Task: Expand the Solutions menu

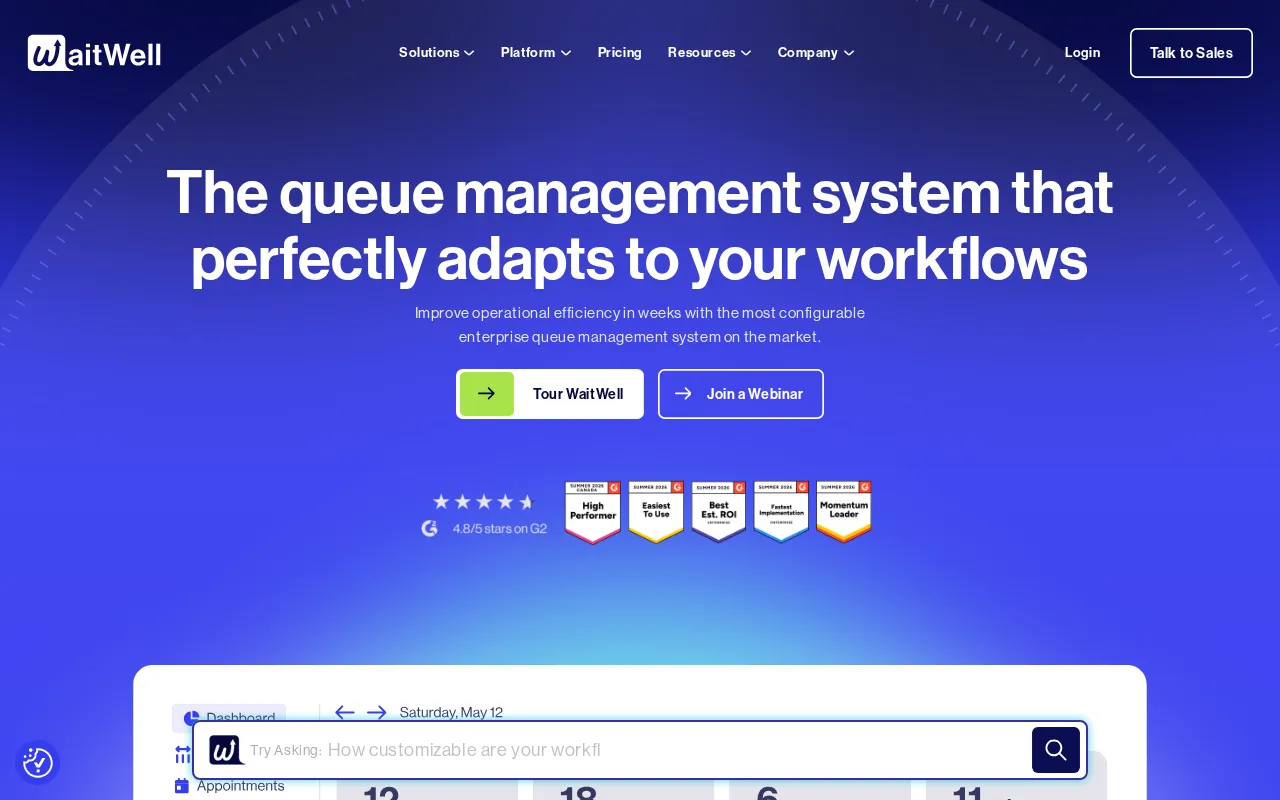Action: [x=436, y=53]
